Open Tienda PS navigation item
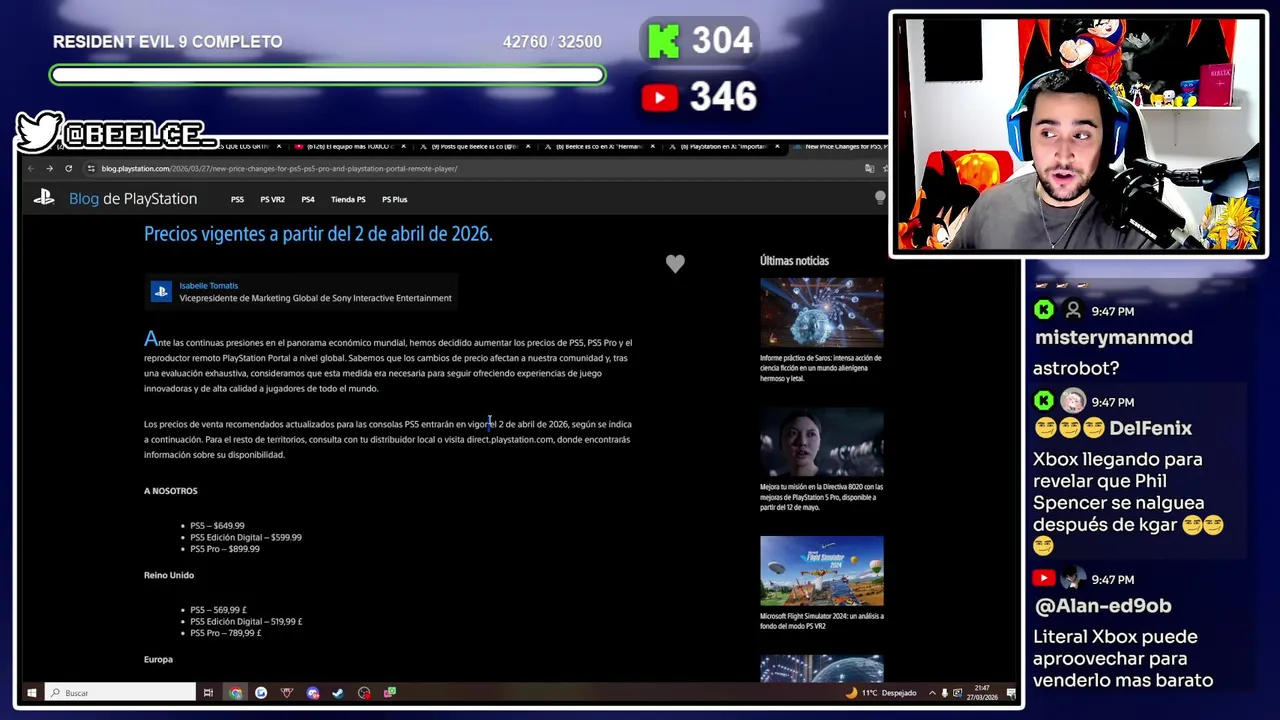1280x720 pixels. (x=348, y=199)
